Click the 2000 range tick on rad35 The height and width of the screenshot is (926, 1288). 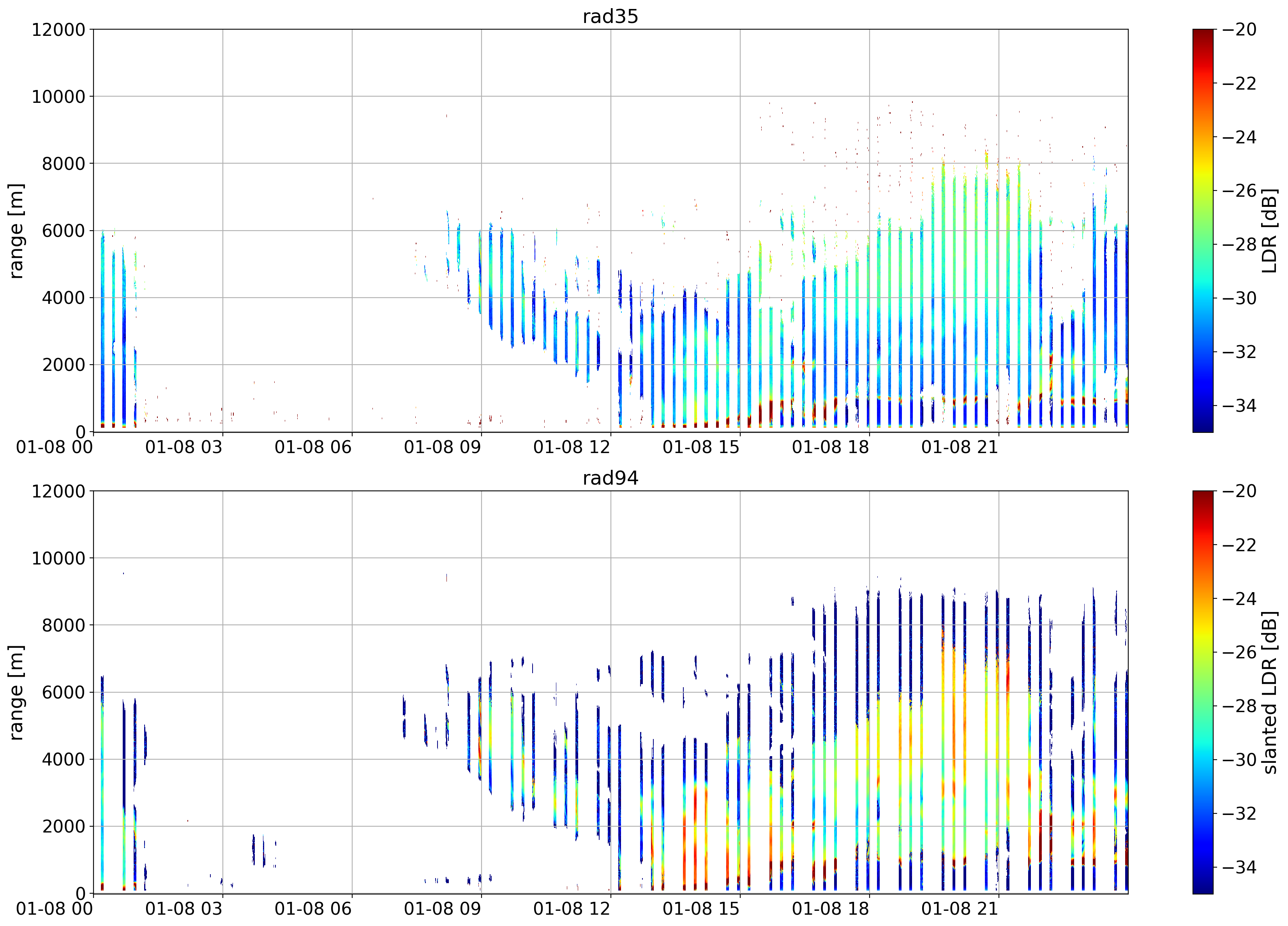point(64,365)
